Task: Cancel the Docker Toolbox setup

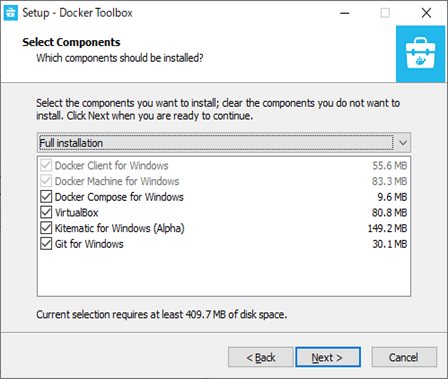Action: point(404,357)
